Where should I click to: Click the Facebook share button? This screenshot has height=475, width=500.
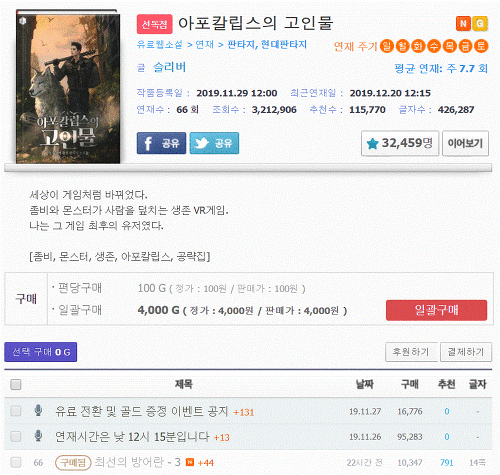click(161, 143)
